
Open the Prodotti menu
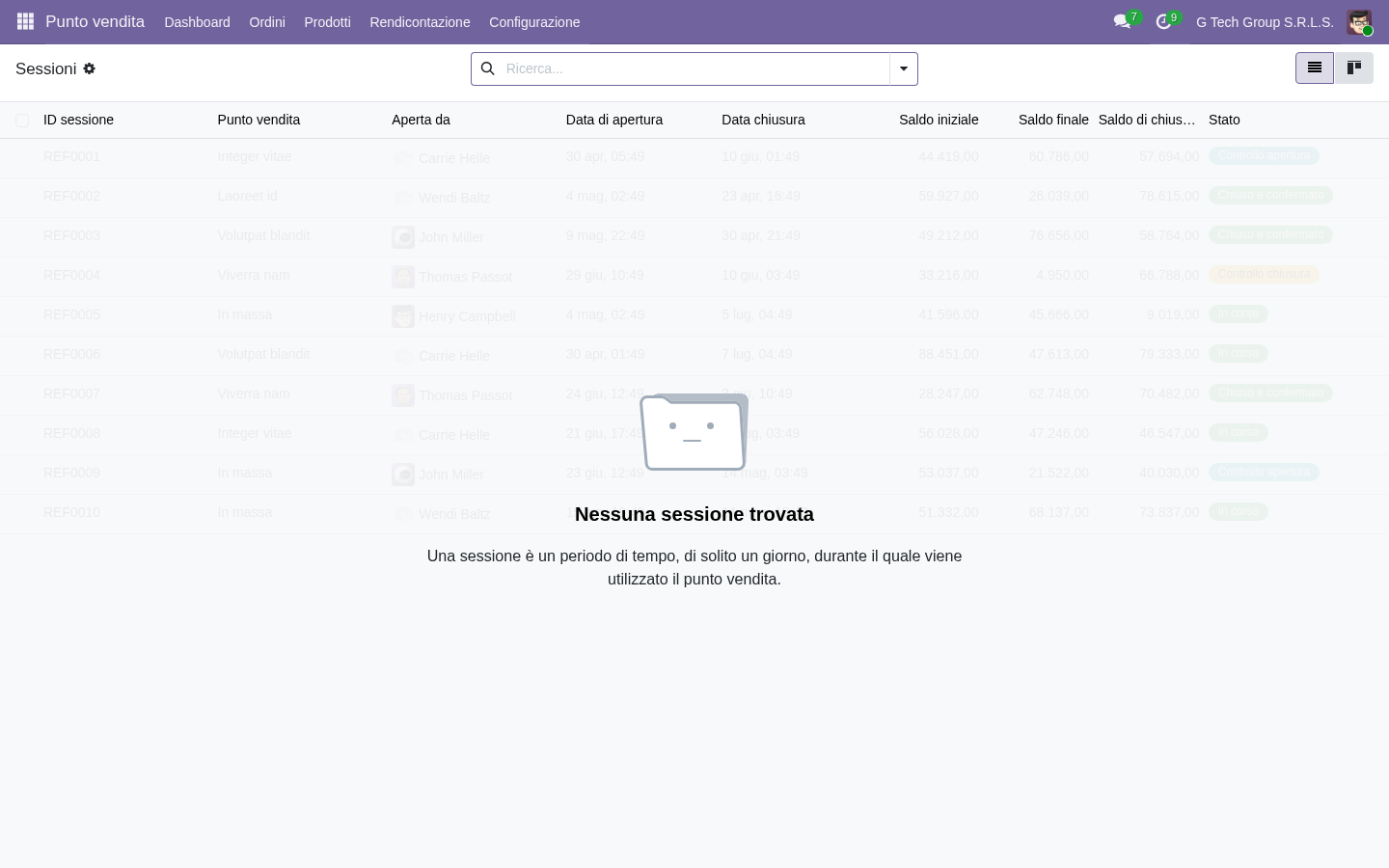click(327, 22)
